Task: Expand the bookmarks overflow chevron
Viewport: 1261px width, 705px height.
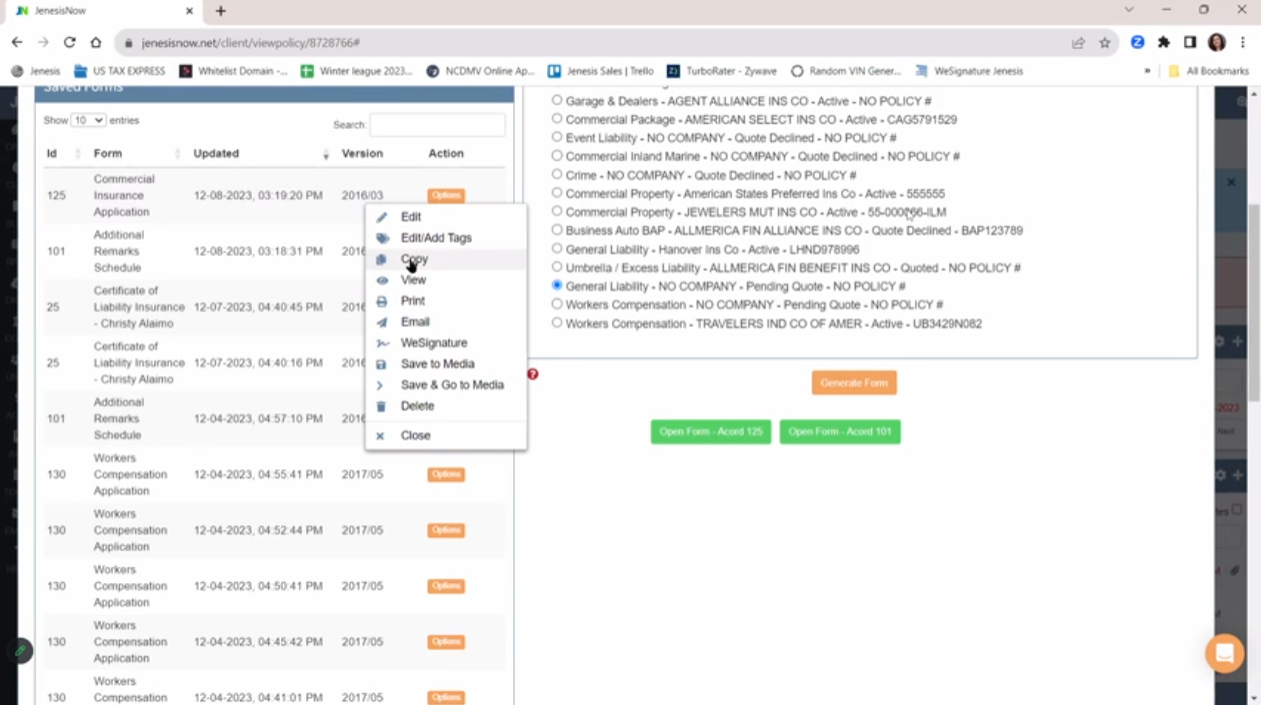Action: pos(1147,71)
